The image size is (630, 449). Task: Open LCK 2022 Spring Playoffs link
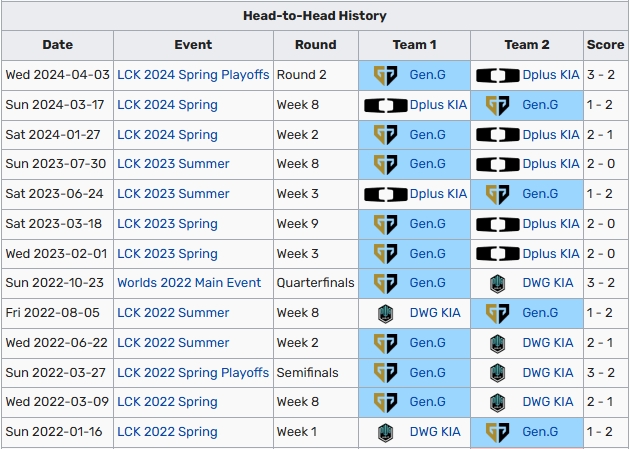[x=193, y=372]
